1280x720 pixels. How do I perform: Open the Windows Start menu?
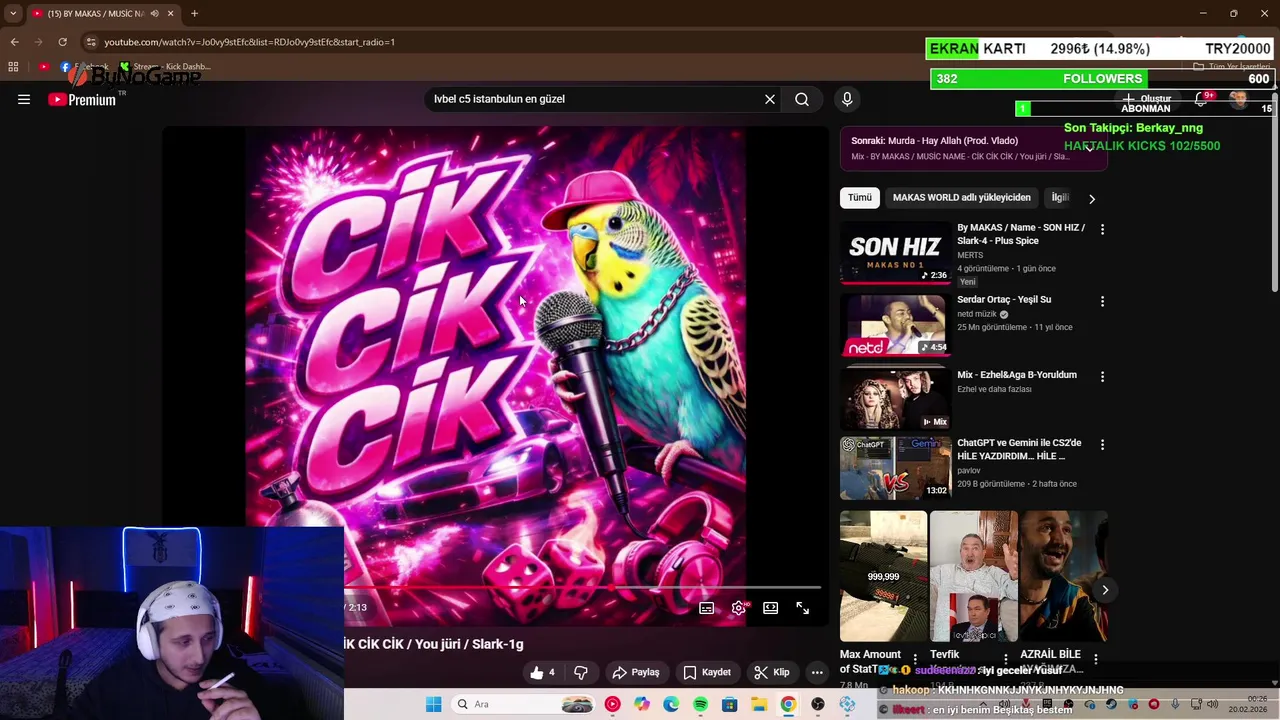pos(433,704)
